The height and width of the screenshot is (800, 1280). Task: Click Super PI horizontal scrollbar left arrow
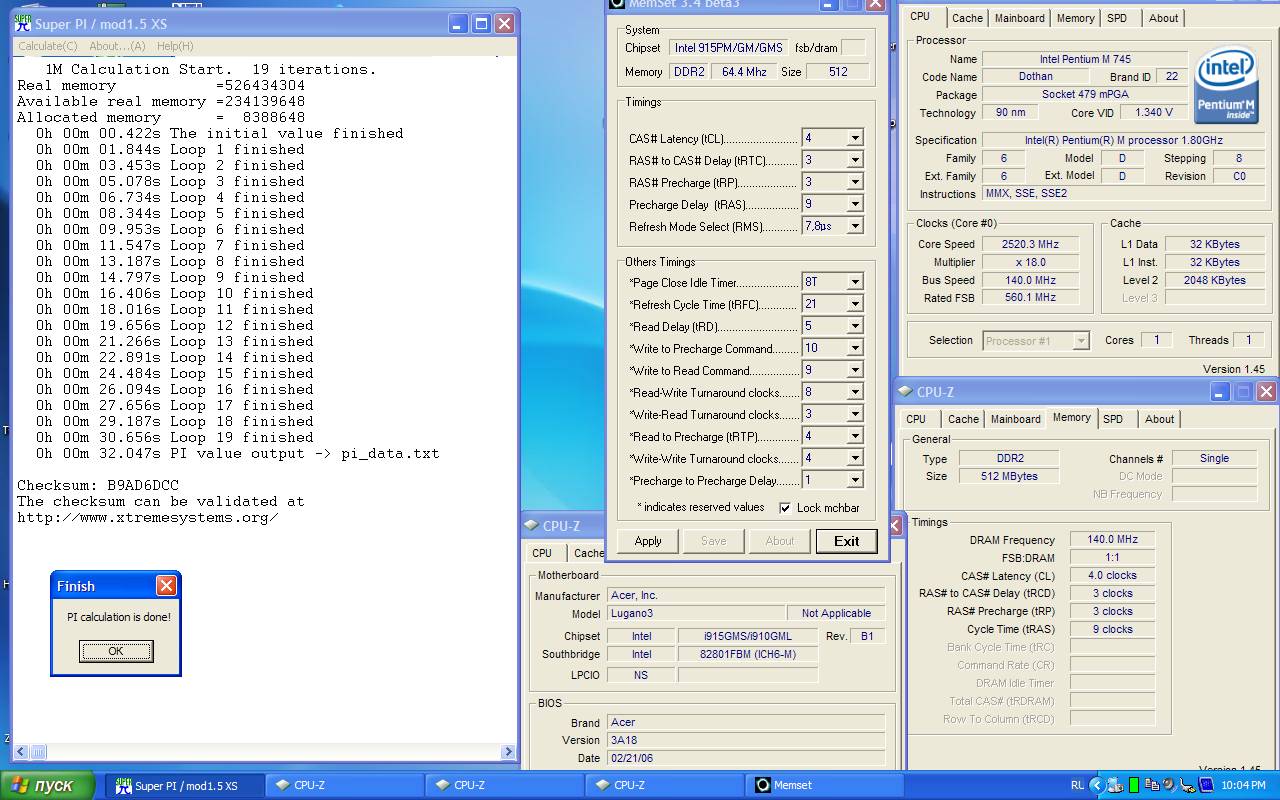21,752
